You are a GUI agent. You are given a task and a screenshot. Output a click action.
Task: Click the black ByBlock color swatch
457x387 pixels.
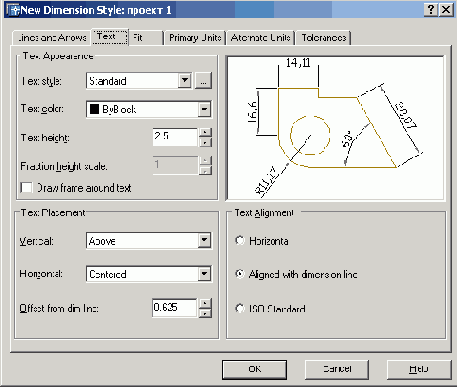(94, 109)
